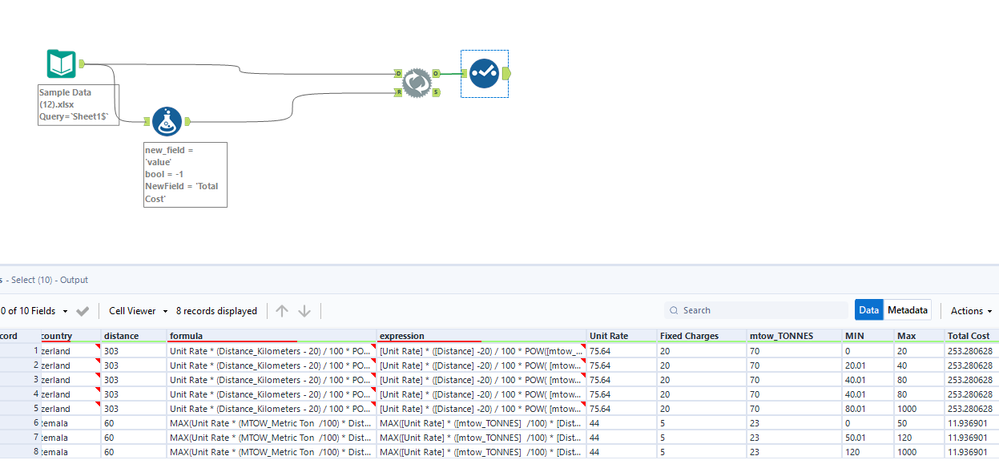This screenshot has height=461, width=999.
Task: Click the next record down arrow
Action: (305, 311)
